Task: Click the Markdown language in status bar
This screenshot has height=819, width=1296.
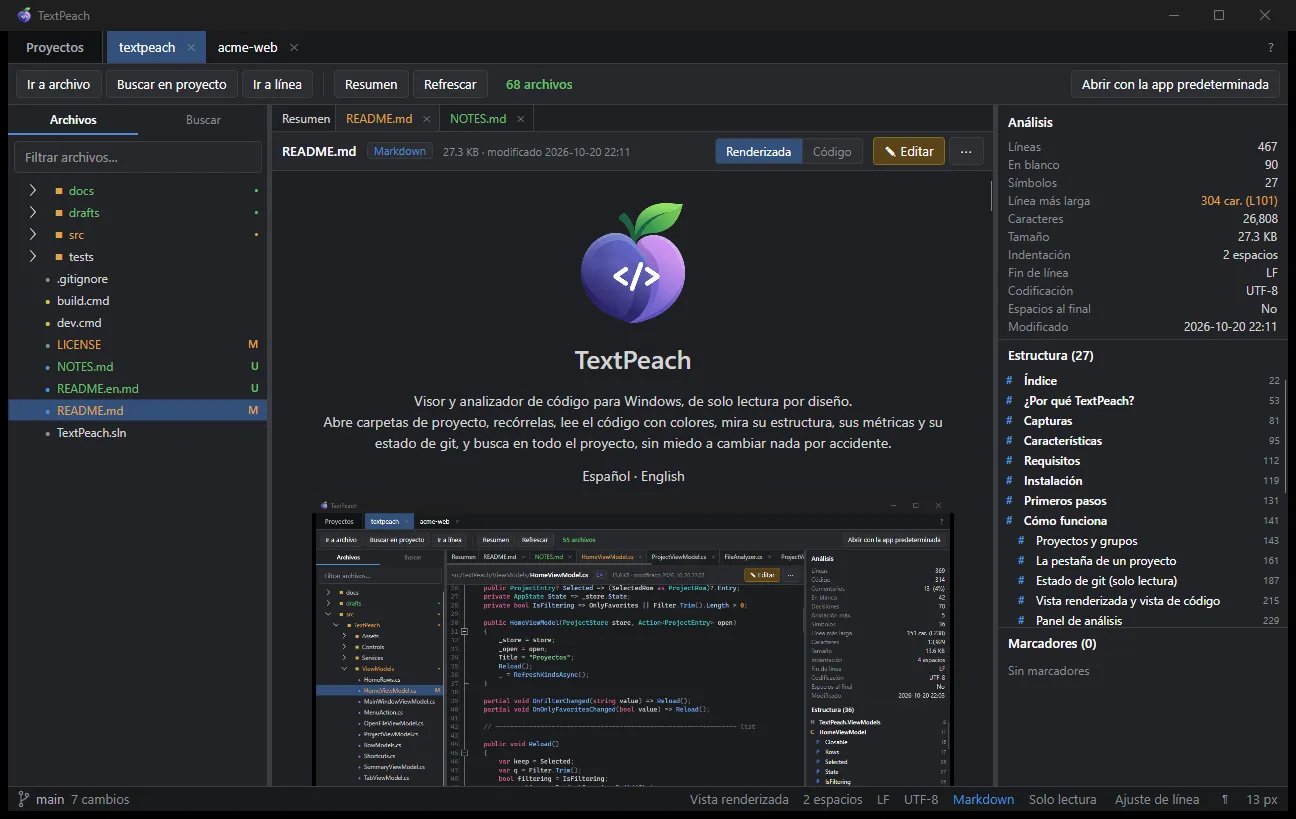Action: (983, 799)
